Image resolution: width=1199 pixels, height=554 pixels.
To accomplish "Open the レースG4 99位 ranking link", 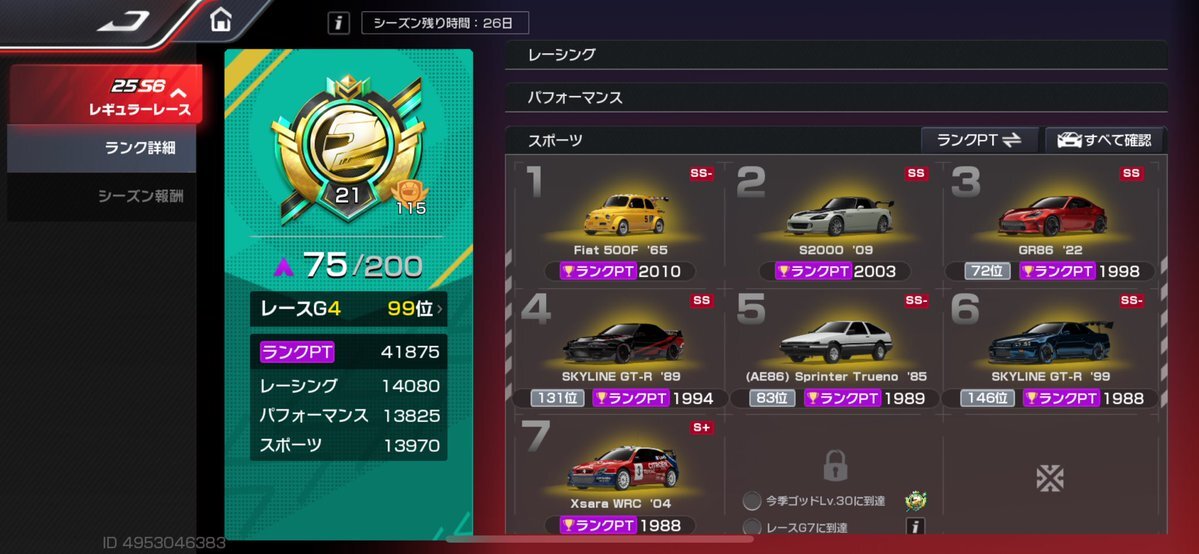I will [x=349, y=309].
